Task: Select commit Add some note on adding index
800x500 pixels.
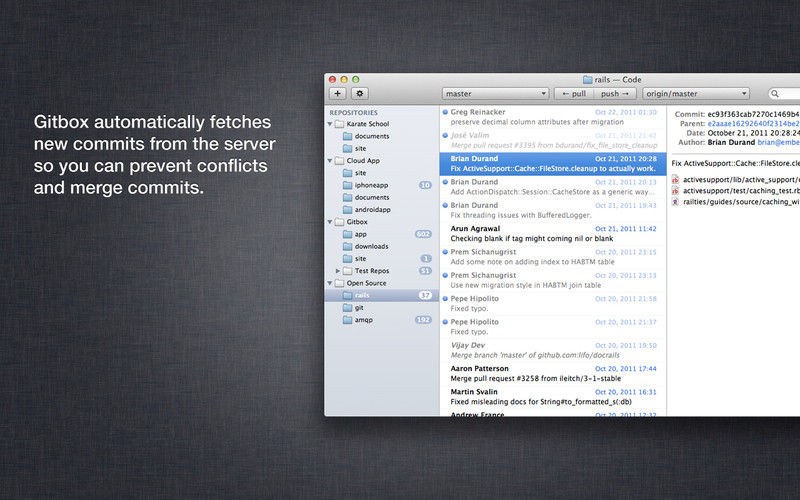Action: point(553,257)
